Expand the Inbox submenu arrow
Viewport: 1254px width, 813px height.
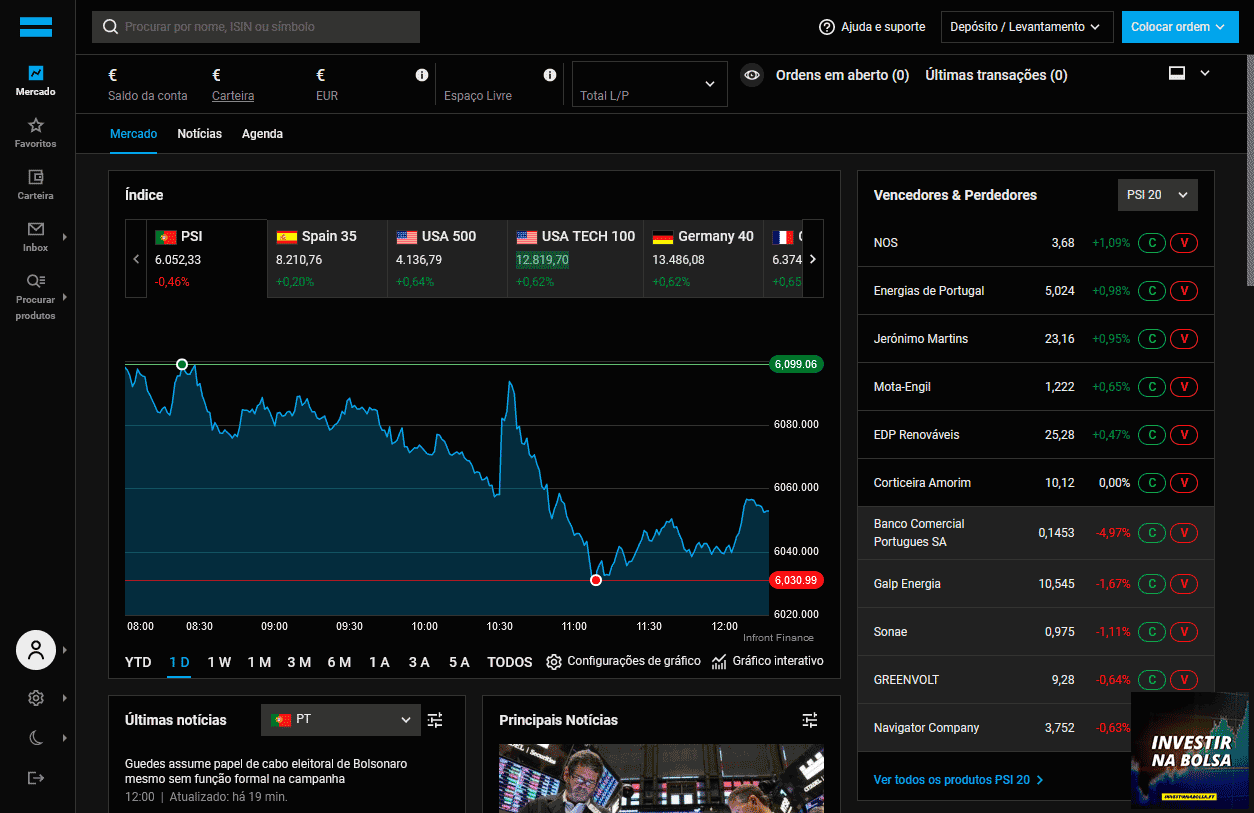pos(64,237)
